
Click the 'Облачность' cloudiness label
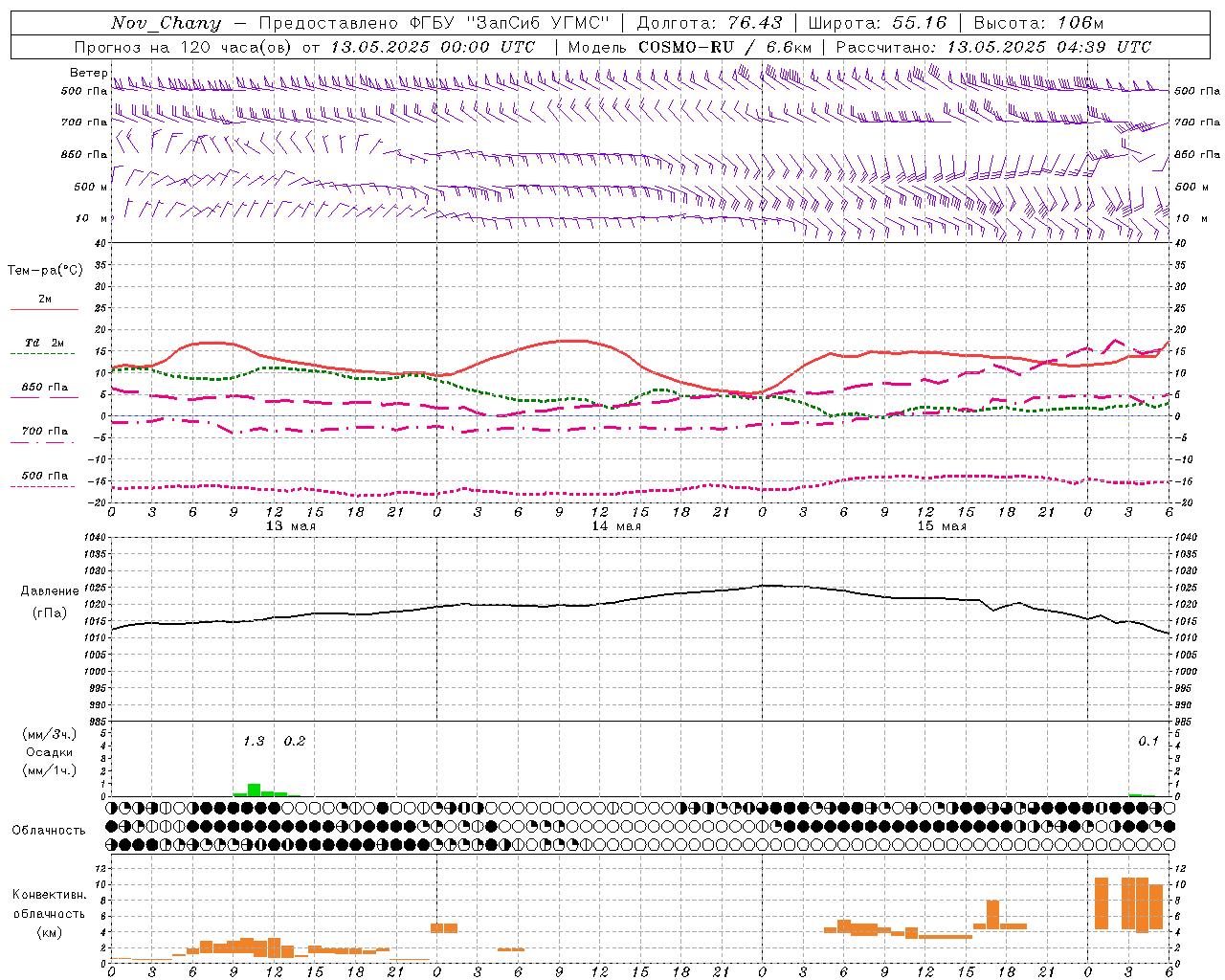(49, 831)
